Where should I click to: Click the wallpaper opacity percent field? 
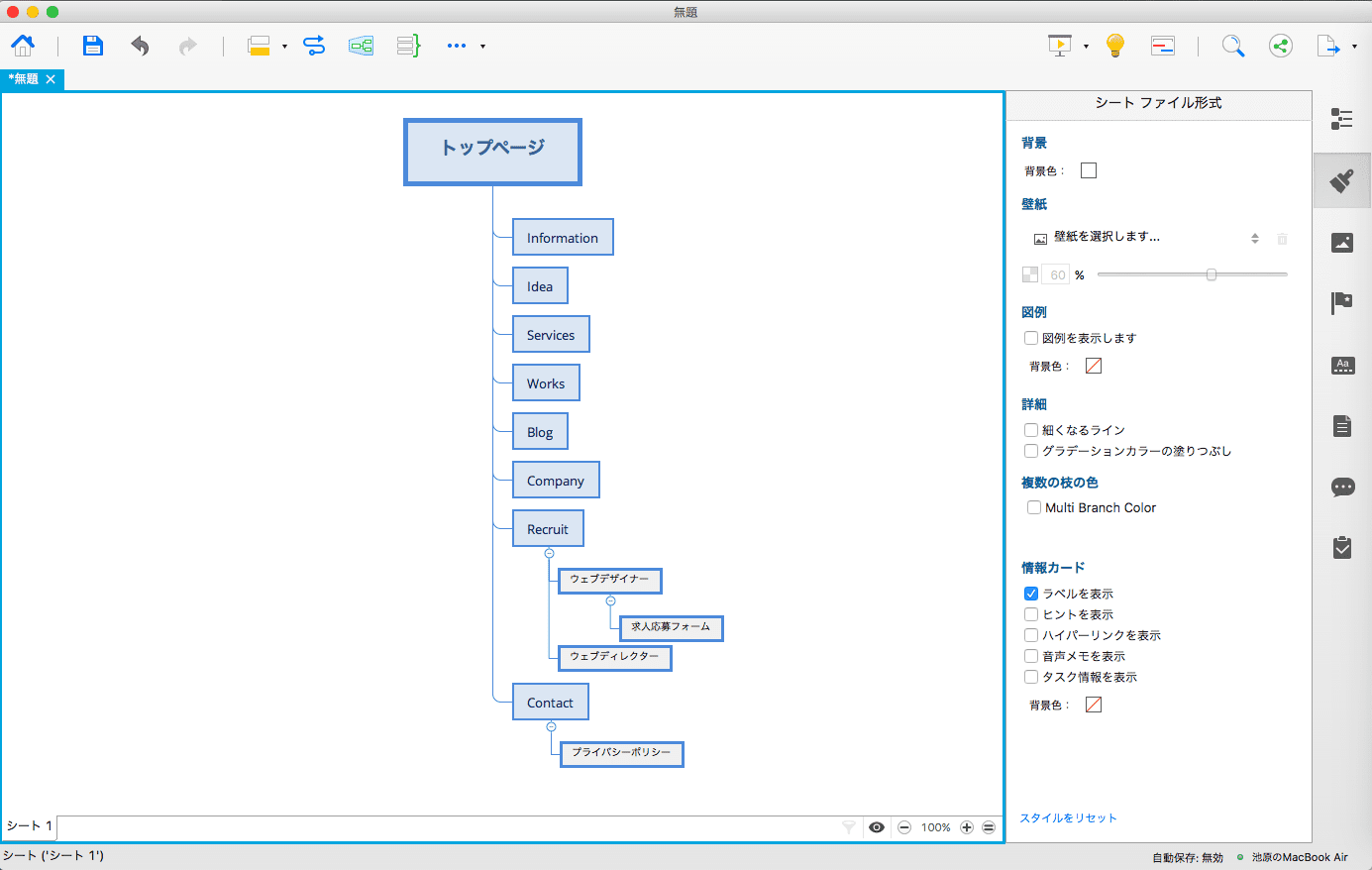pos(1056,274)
